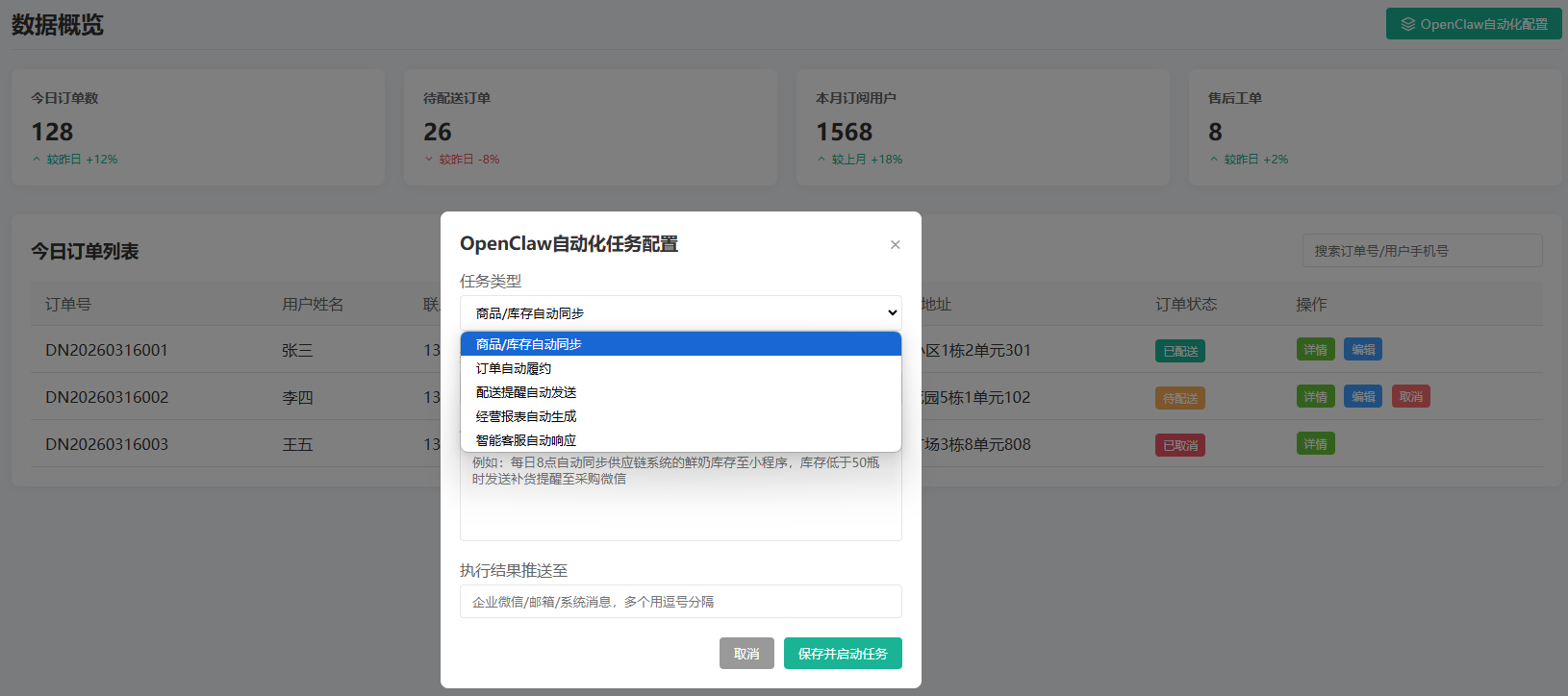
Task: Click the 已配送 status badge
Action: [x=1179, y=352]
